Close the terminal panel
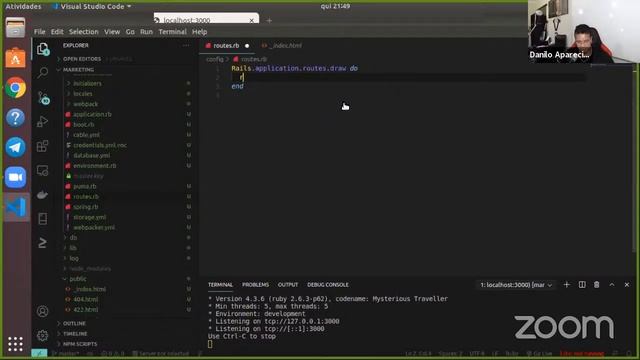This screenshot has width=640, height=360. [627, 284]
